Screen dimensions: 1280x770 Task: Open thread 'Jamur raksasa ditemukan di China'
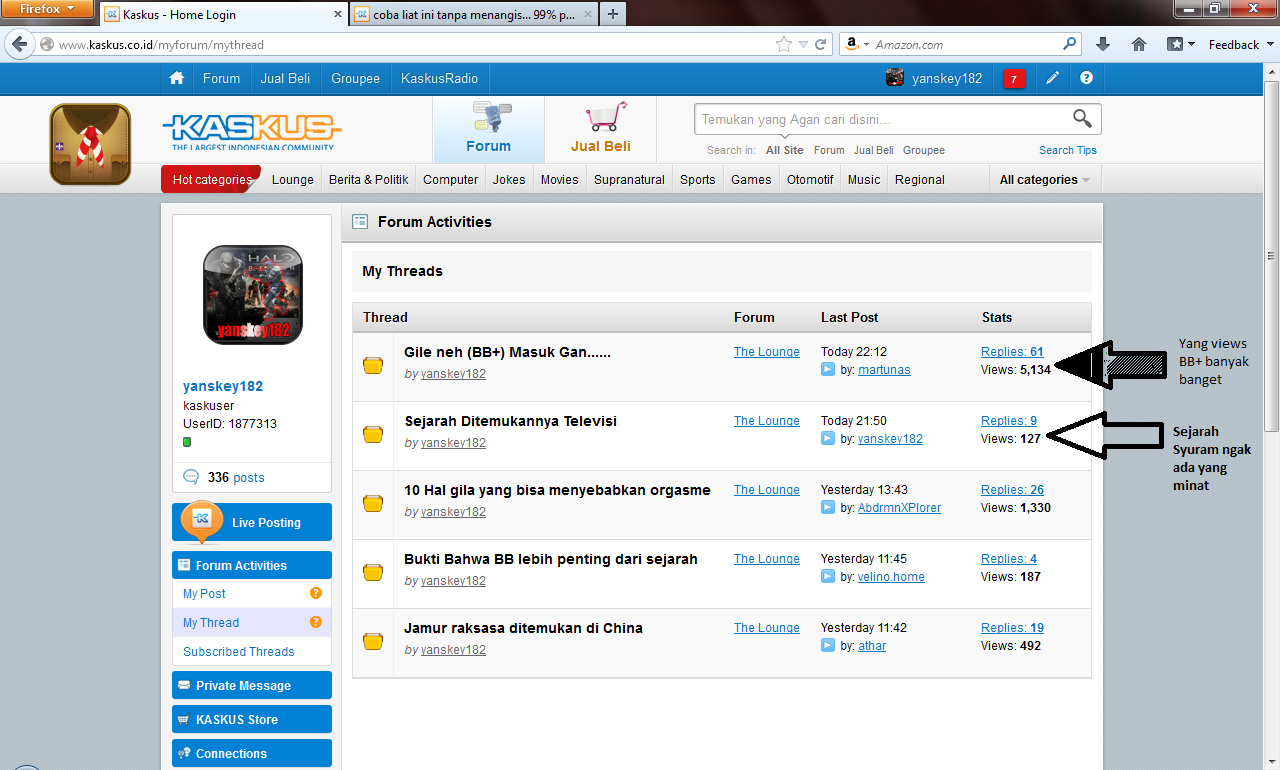coord(523,628)
